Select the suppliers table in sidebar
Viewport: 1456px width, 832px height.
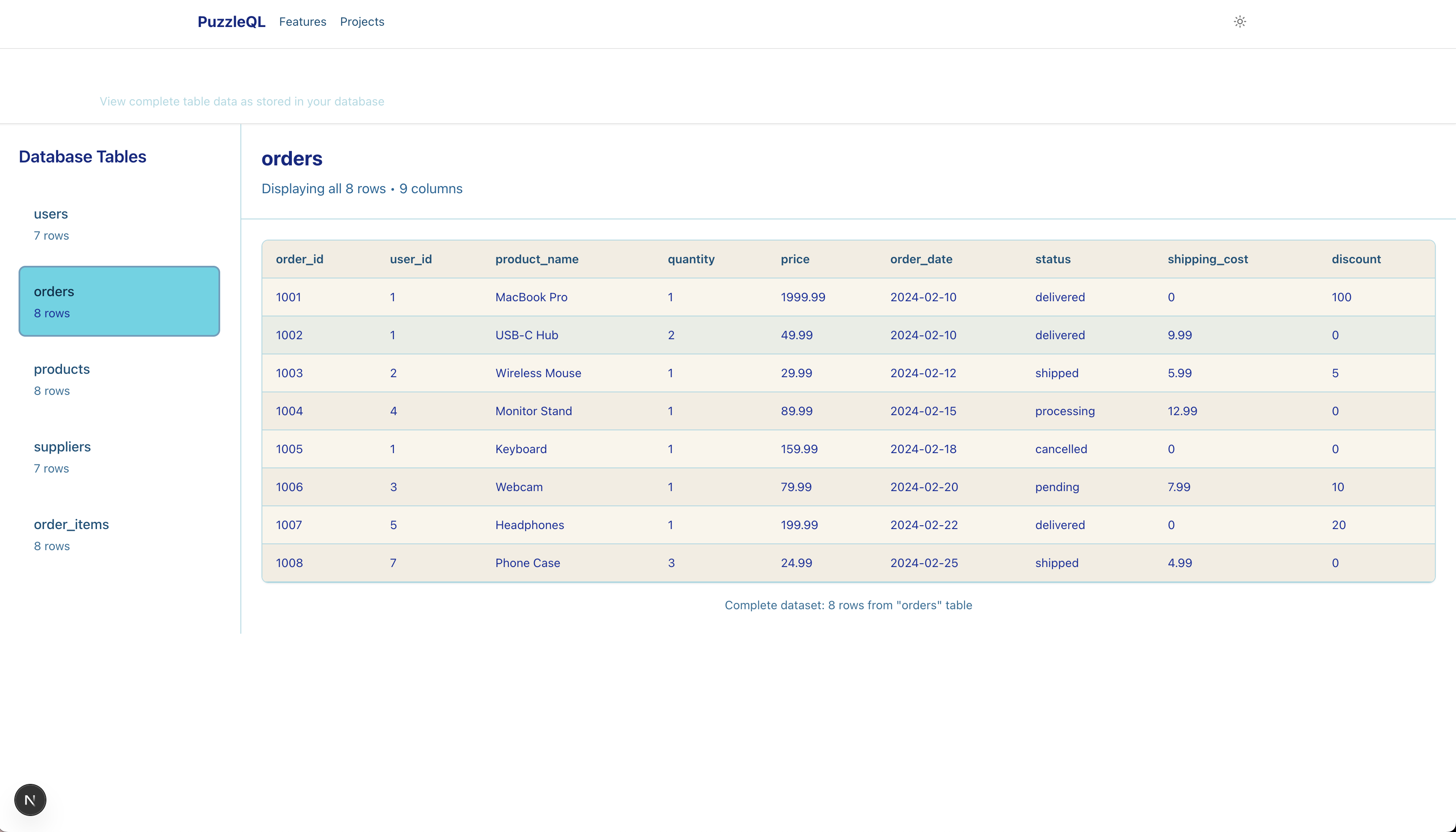pos(119,457)
